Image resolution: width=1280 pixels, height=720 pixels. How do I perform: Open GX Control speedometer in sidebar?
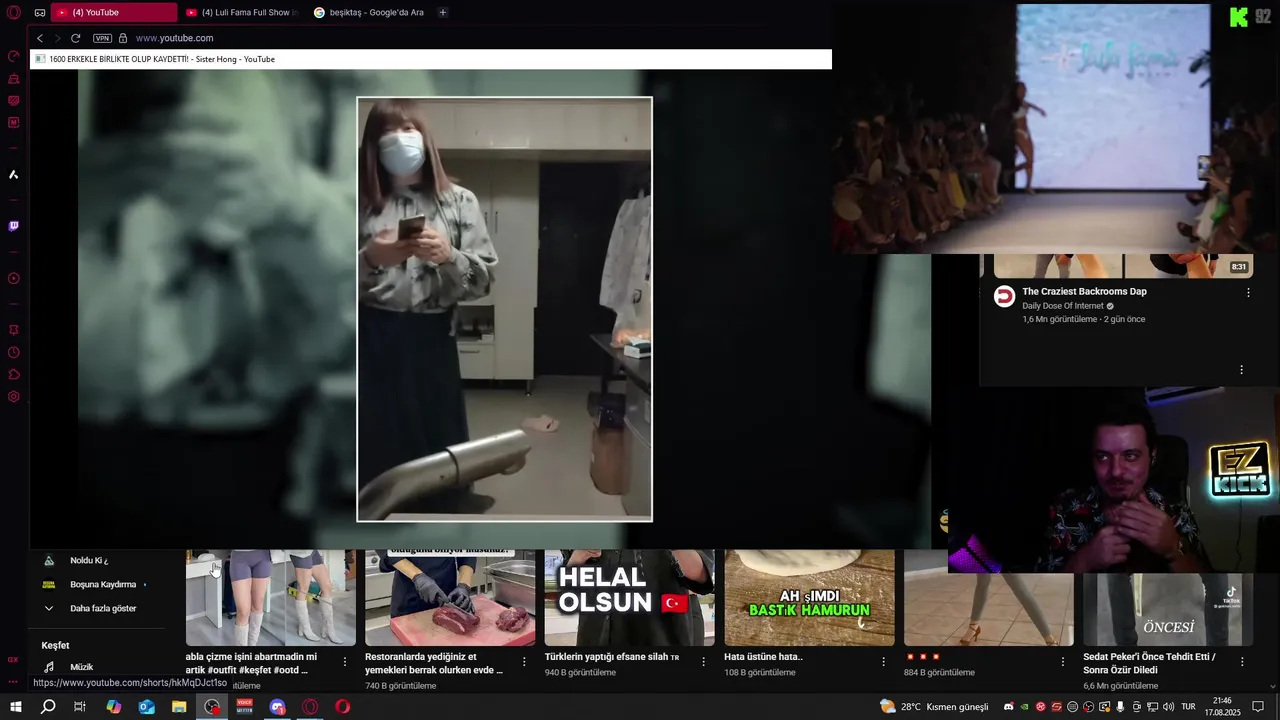coord(14,57)
